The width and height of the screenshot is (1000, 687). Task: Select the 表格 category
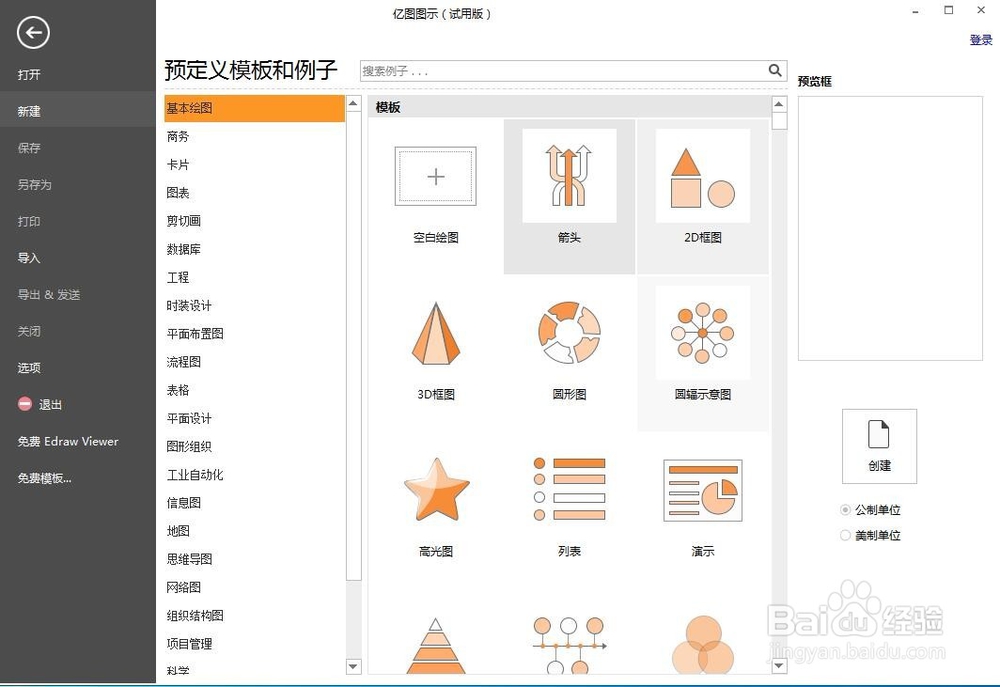pyautogui.click(x=178, y=390)
